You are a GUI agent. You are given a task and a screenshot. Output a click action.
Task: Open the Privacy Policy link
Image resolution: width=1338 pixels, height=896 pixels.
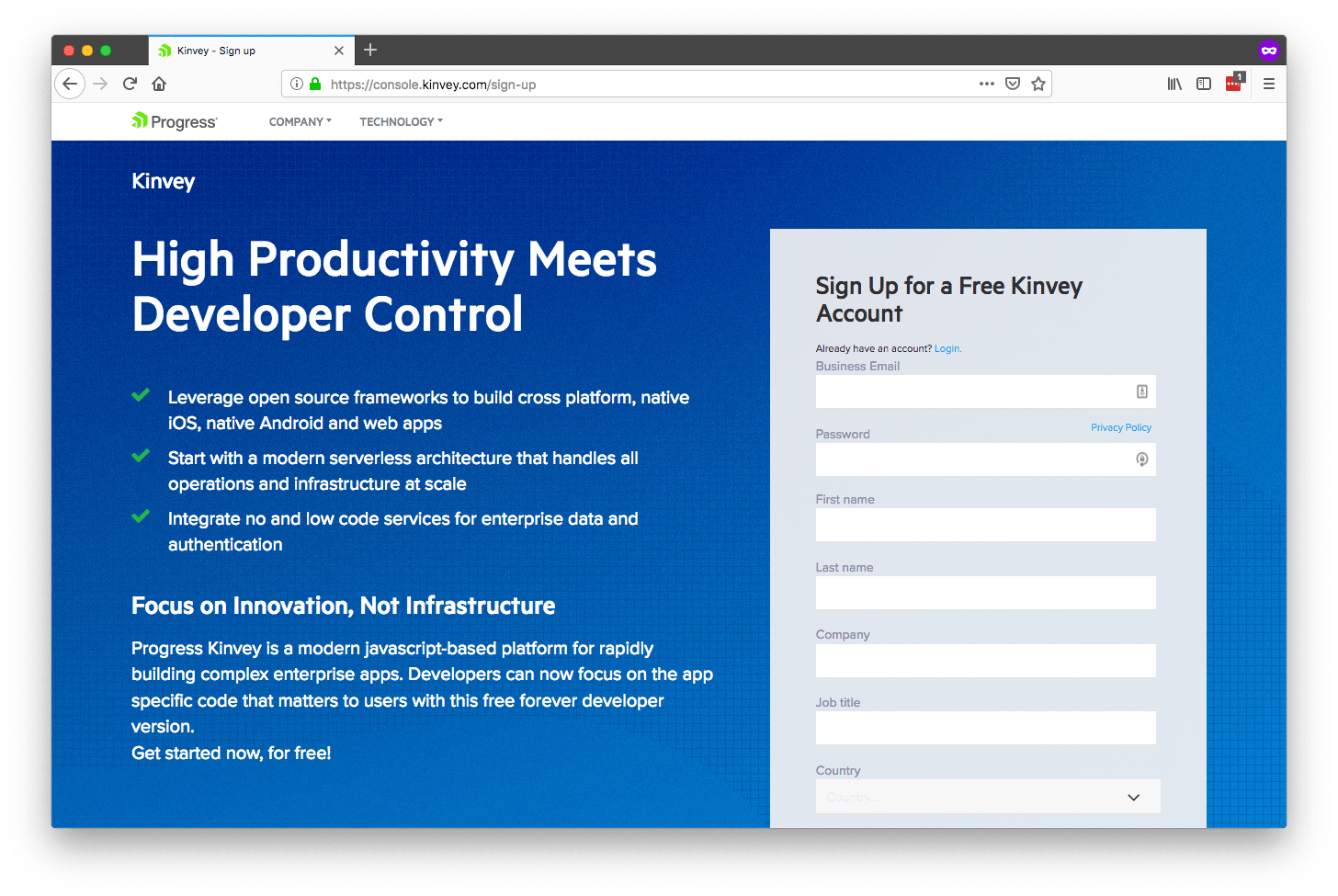coord(1120,427)
